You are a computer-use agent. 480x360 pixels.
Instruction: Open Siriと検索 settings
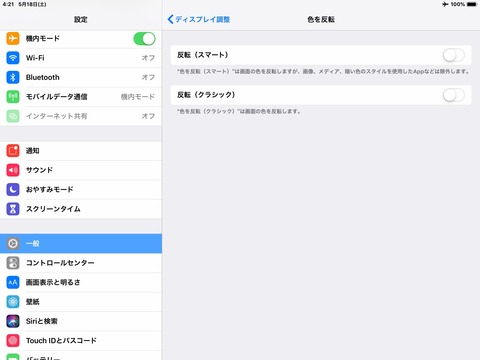(x=81, y=321)
